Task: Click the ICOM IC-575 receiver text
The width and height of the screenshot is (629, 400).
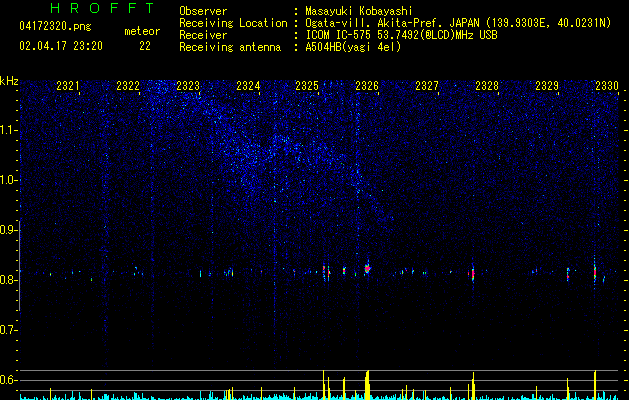Action: pyautogui.click(x=401, y=35)
